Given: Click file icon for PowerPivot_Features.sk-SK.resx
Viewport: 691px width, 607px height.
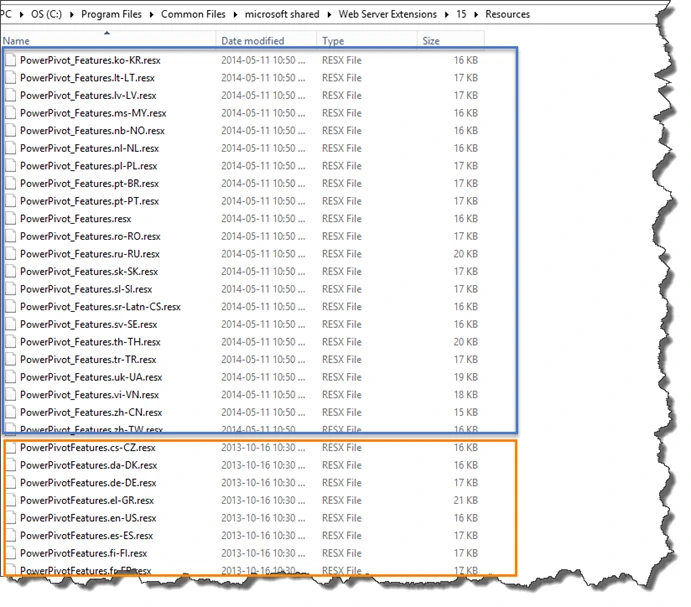Looking at the screenshot, I should (11, 272).
